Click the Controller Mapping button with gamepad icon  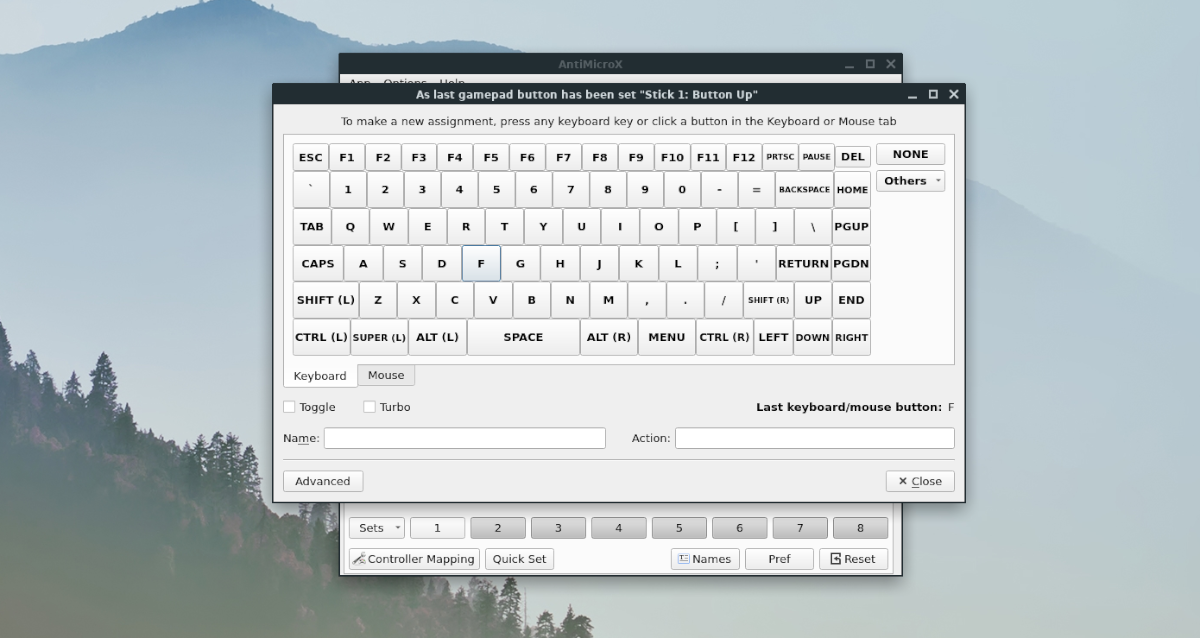[414, 559]
